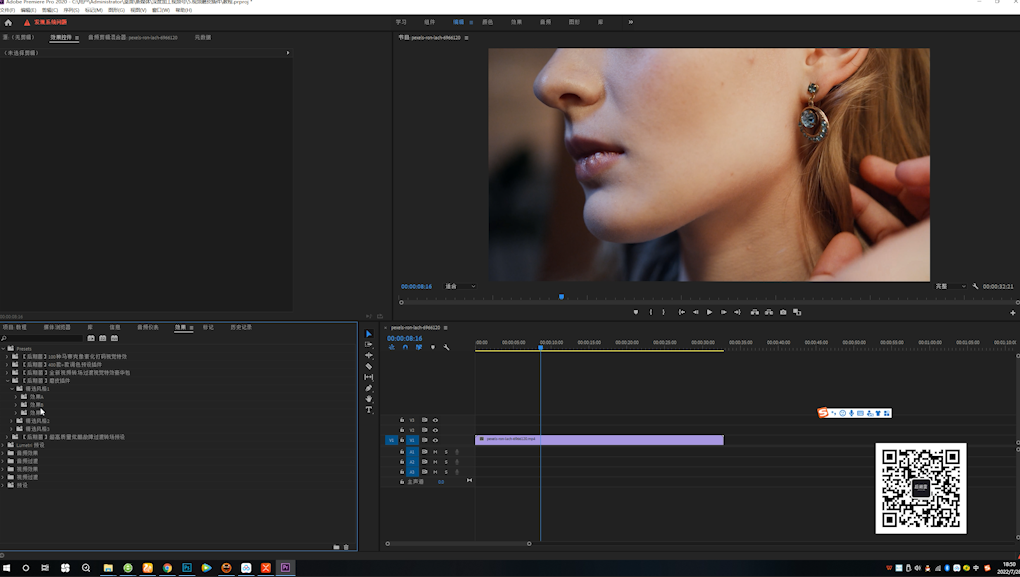Open timeline display settings wrench

pos(446,347)
